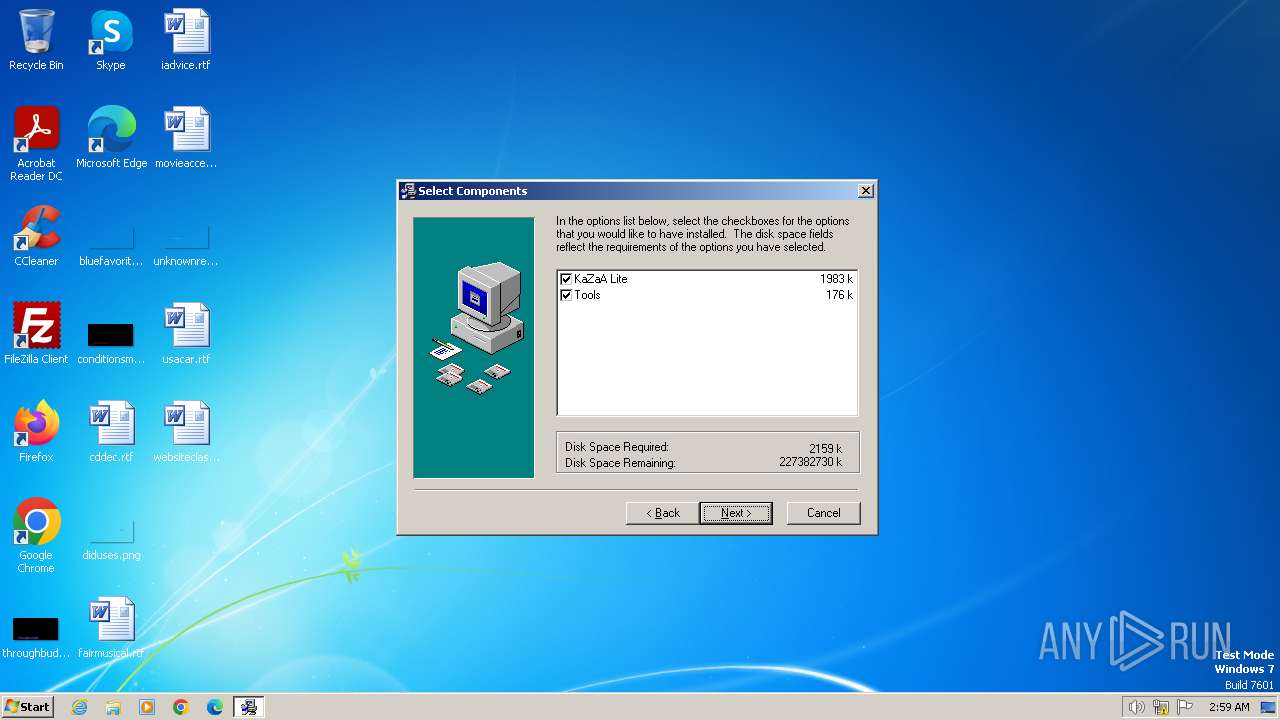1280x720 pixels.
Task: Click the 2159 k required value
Action: point(825,449)
